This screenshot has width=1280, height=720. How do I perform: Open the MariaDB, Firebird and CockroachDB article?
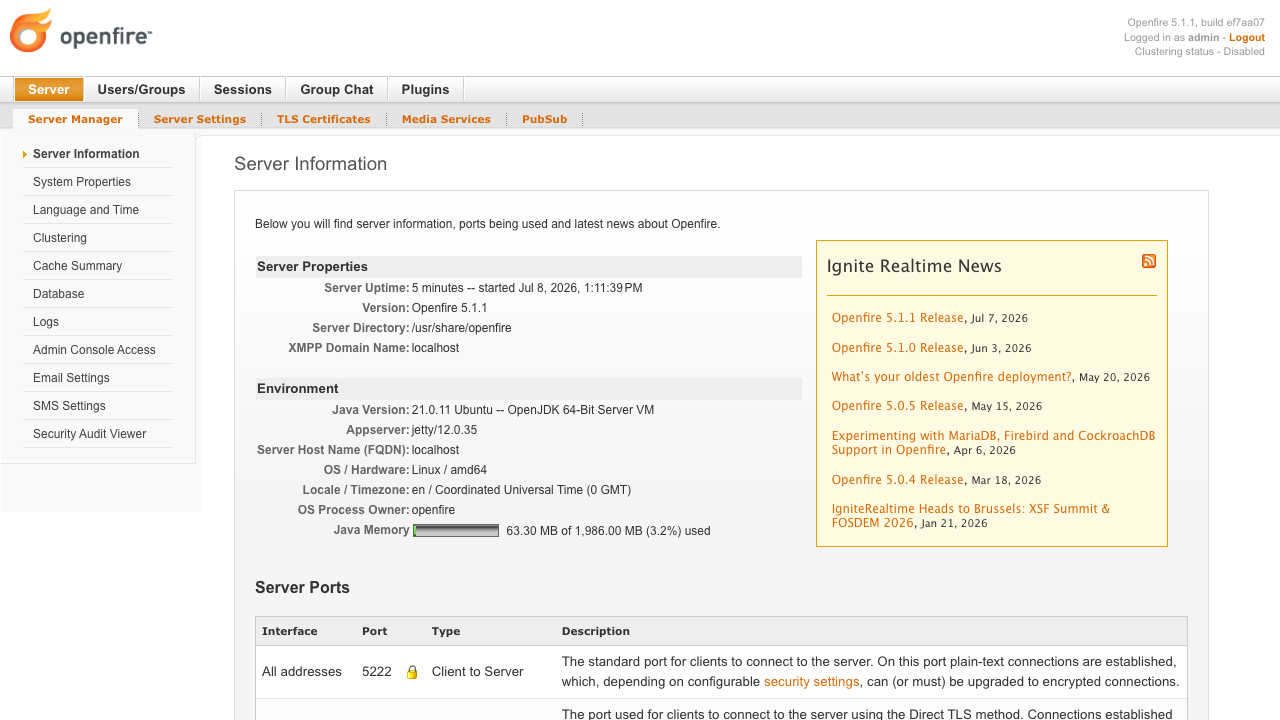tap(993, 443)
